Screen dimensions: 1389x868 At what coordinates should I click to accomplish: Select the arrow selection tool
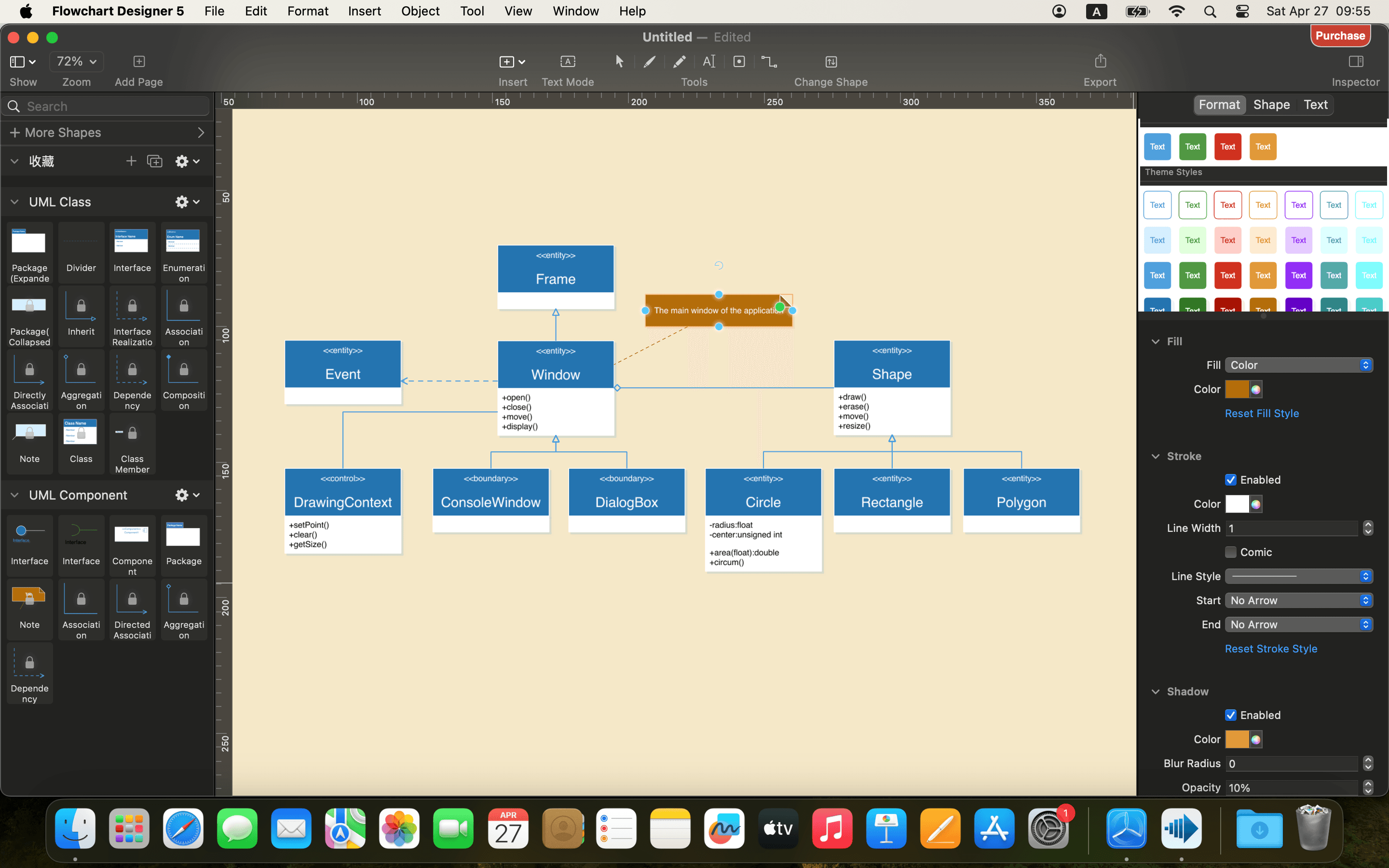coord(619,61)
